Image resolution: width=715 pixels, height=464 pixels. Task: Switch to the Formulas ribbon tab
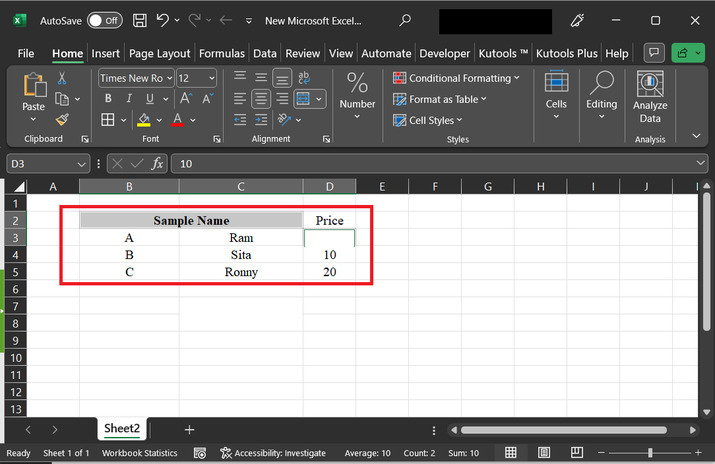click(221, 53)
